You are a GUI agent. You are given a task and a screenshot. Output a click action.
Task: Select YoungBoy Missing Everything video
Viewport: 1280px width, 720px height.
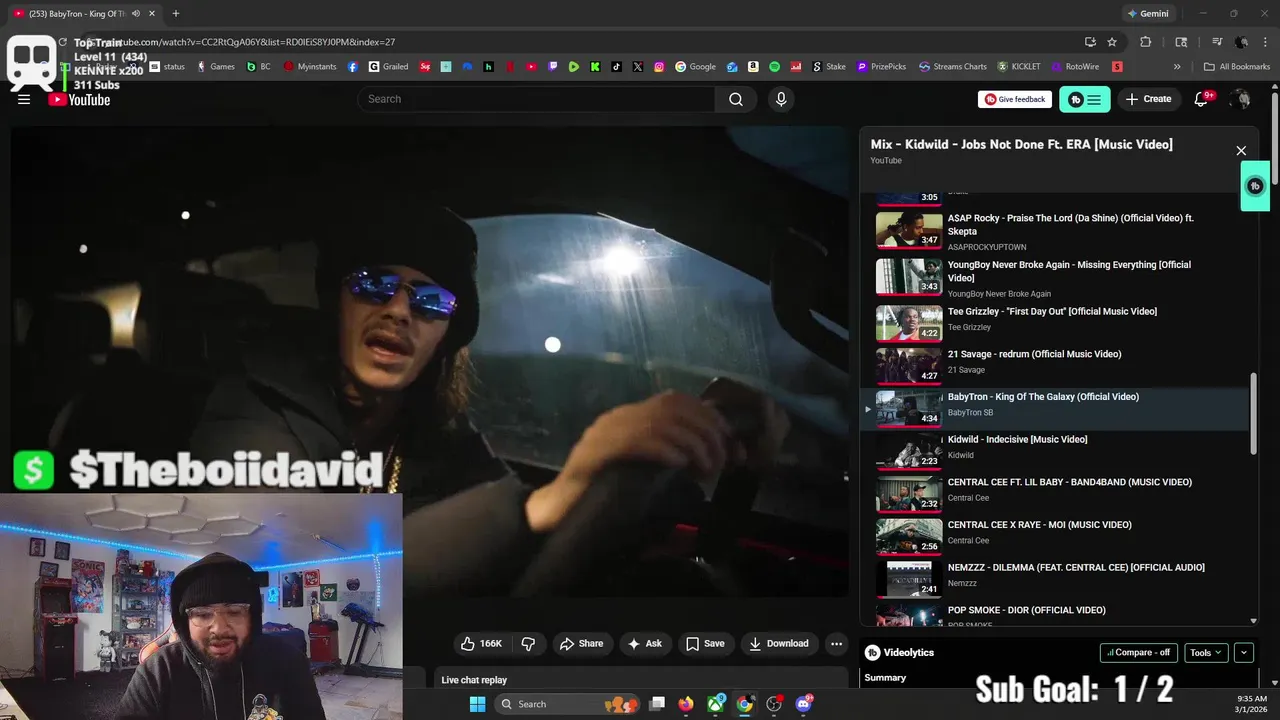tap(1054, 277)
